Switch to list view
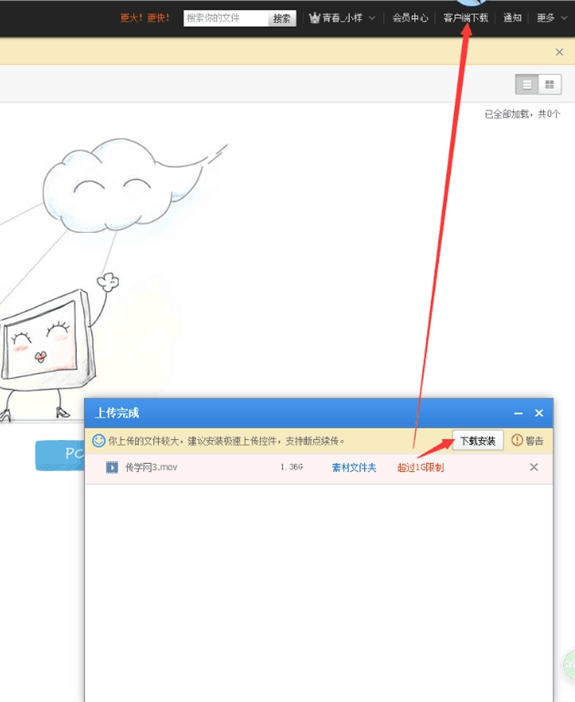 [x=527, y=84]
